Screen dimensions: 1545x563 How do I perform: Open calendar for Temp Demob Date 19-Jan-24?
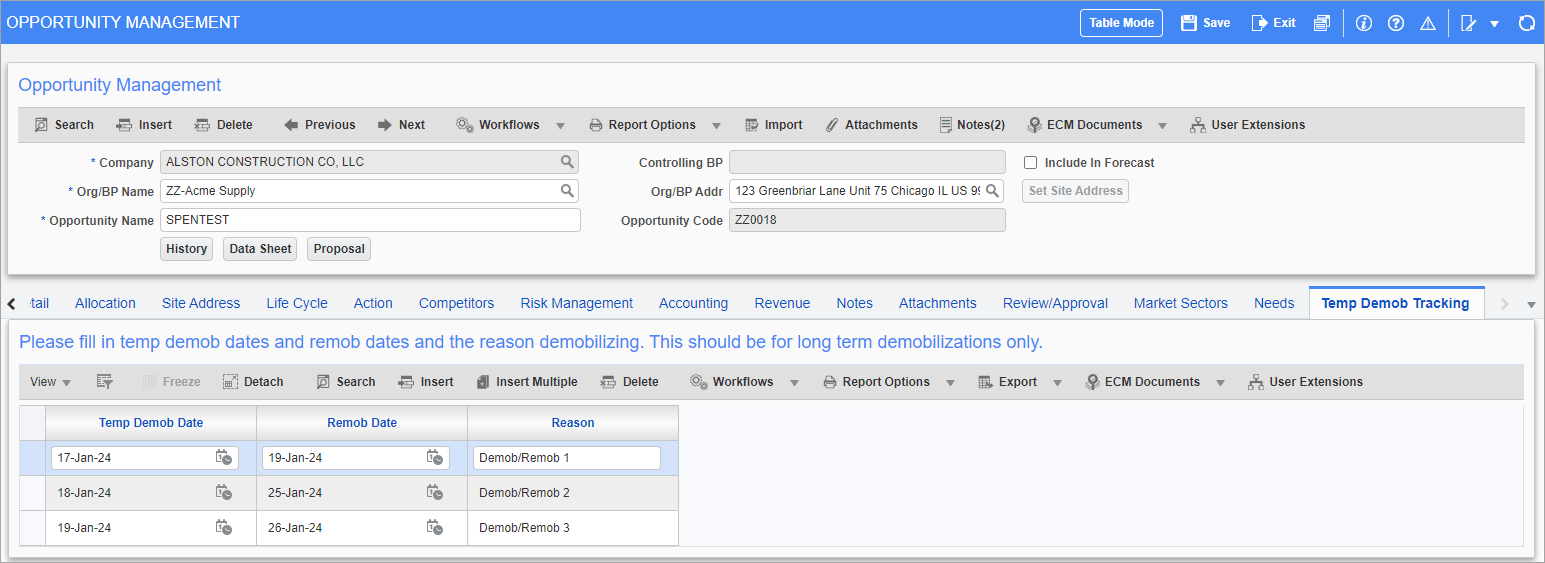(x=223, y=527)
